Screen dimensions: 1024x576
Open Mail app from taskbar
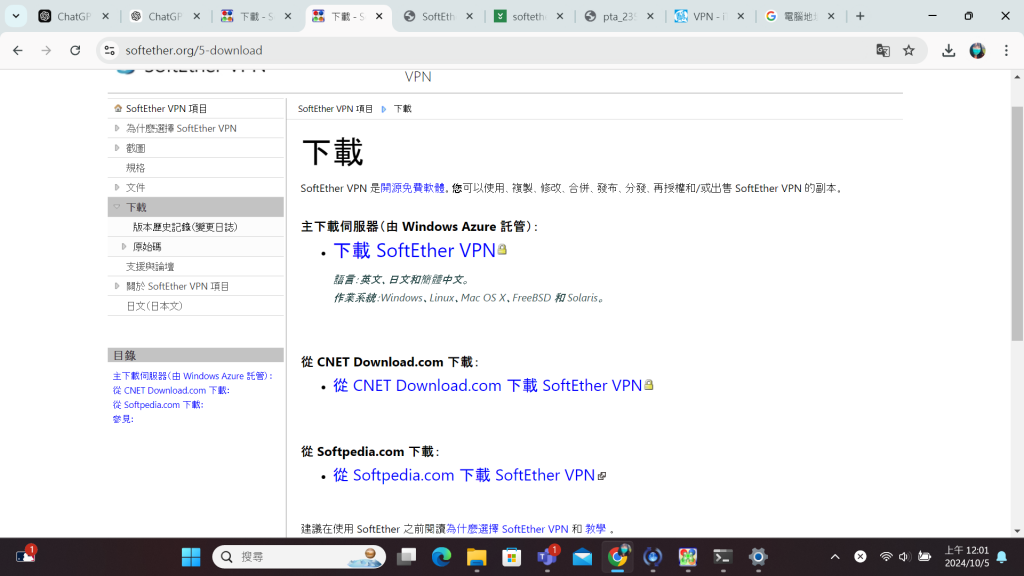click(582, 557)
